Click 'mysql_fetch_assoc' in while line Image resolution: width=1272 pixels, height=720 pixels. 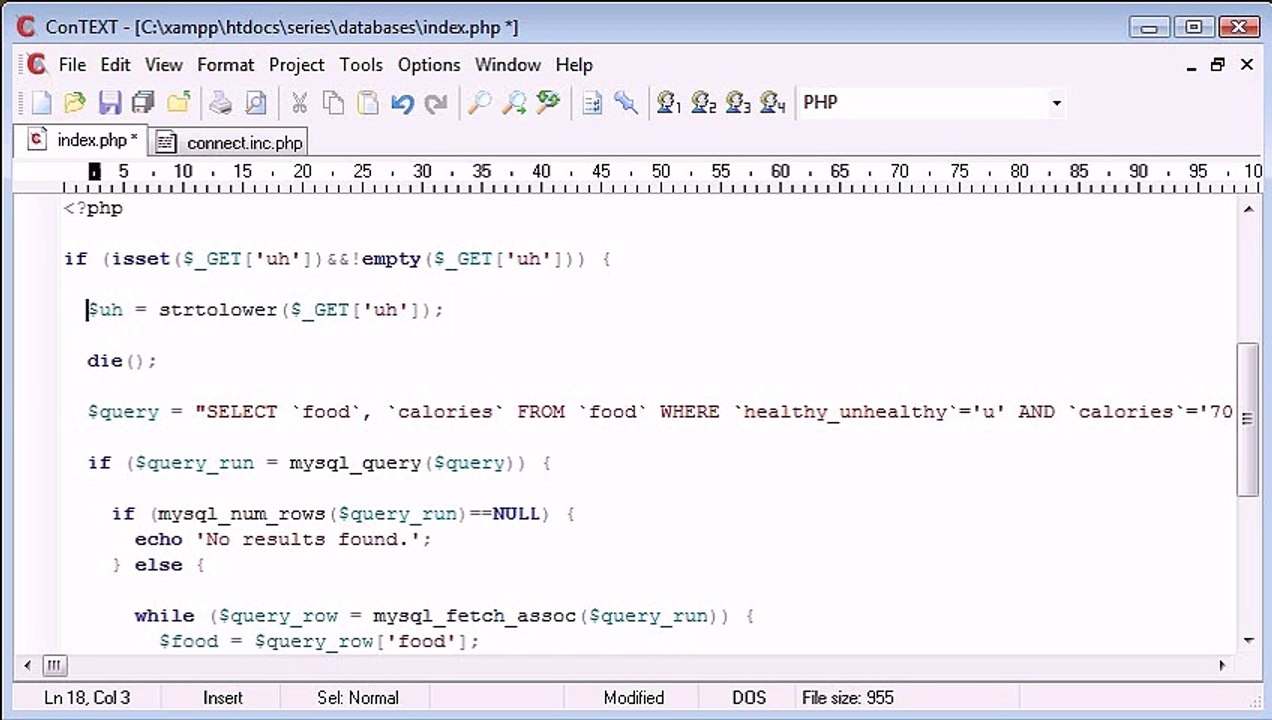[476, 615]
